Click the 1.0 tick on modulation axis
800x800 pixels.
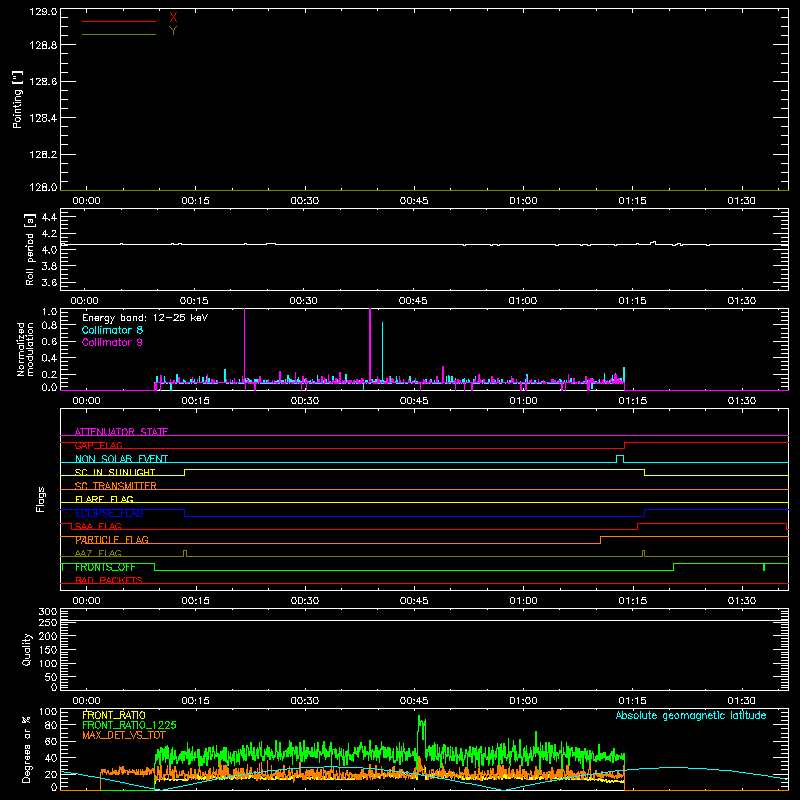tap(49, 312)
